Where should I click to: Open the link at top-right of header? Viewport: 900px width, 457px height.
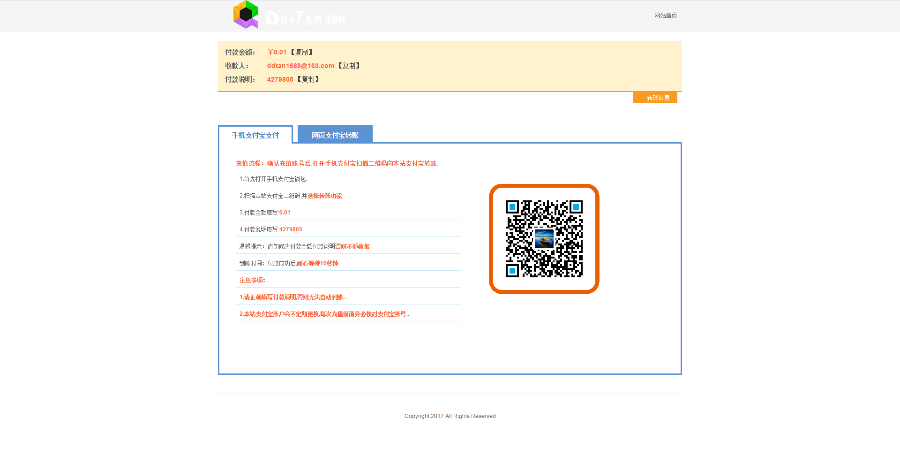[x=665, y=16]
